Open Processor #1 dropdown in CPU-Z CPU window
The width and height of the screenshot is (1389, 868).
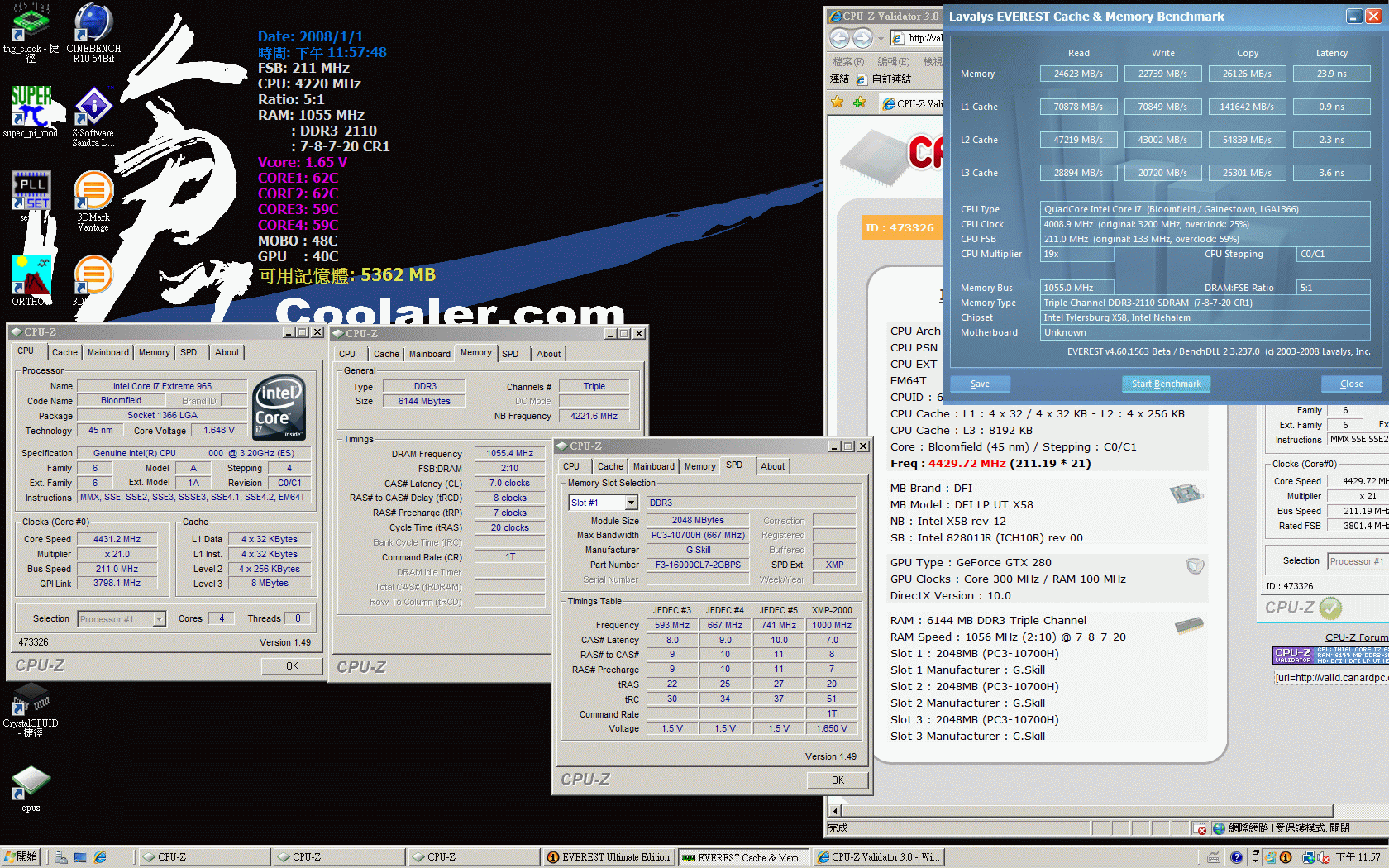(x=160, y=619)
